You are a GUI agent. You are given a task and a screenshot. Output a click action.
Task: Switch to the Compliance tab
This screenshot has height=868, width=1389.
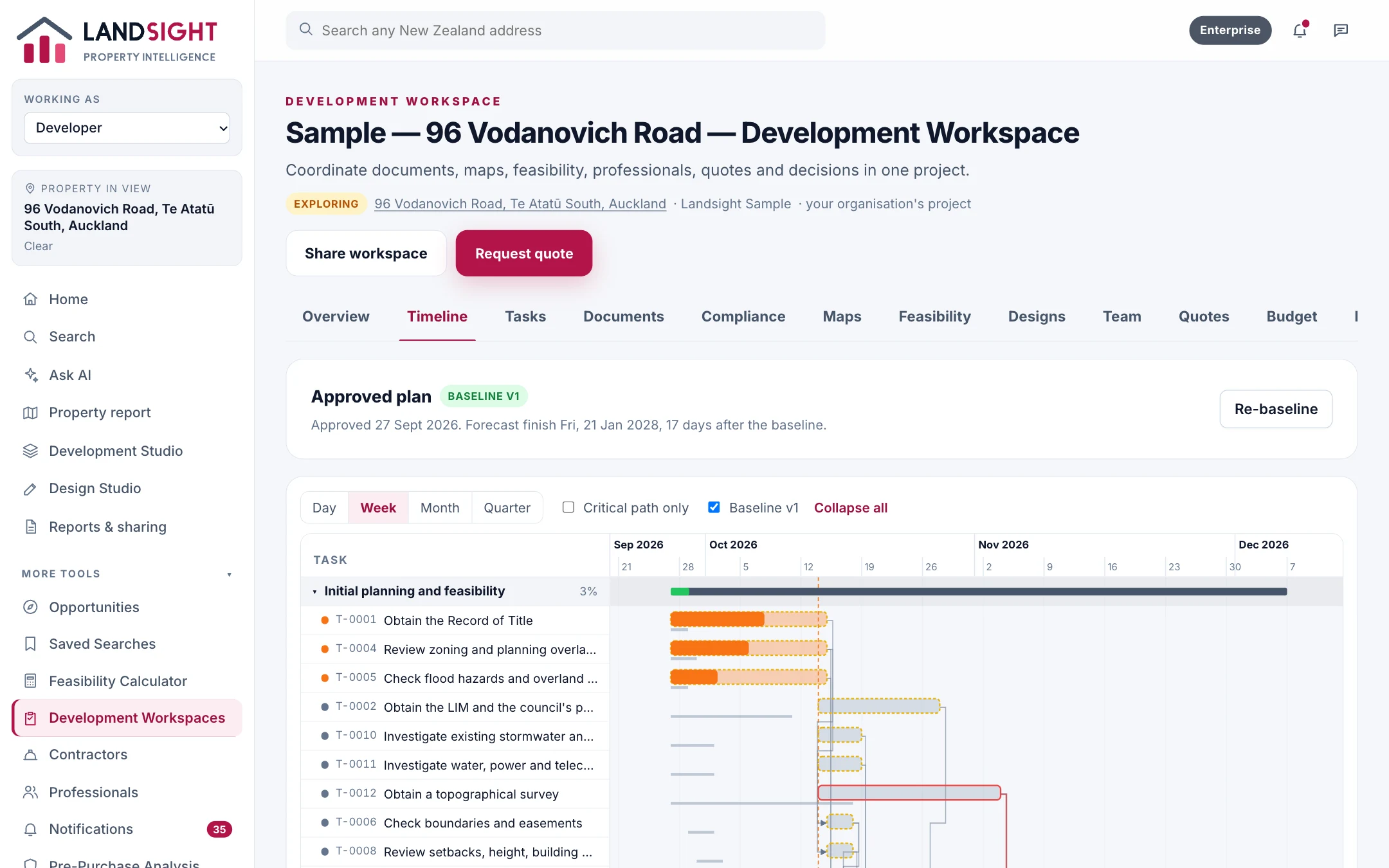(x=743, y=316)
